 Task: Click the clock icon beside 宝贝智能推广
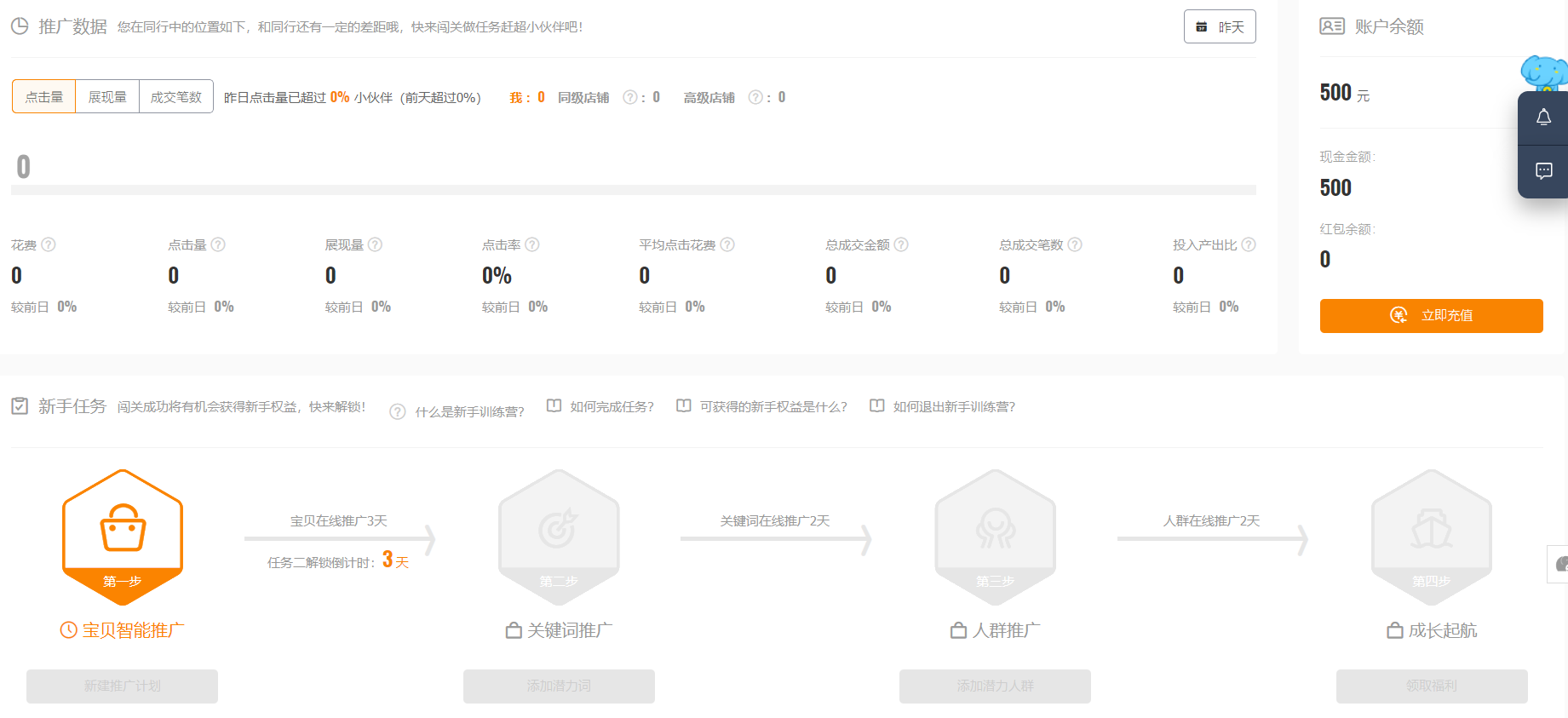click(x=69, y=630)
